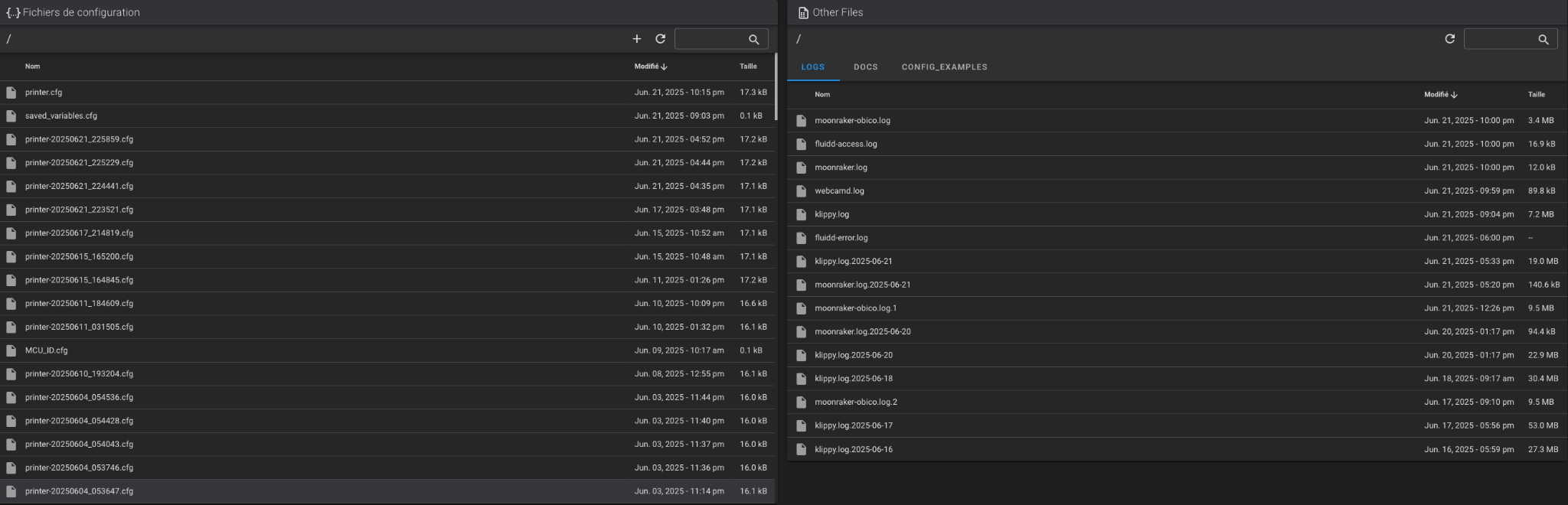Click the Fichiers de configuration panel title
Screen dimensions: 1568x505
(81, 13)
